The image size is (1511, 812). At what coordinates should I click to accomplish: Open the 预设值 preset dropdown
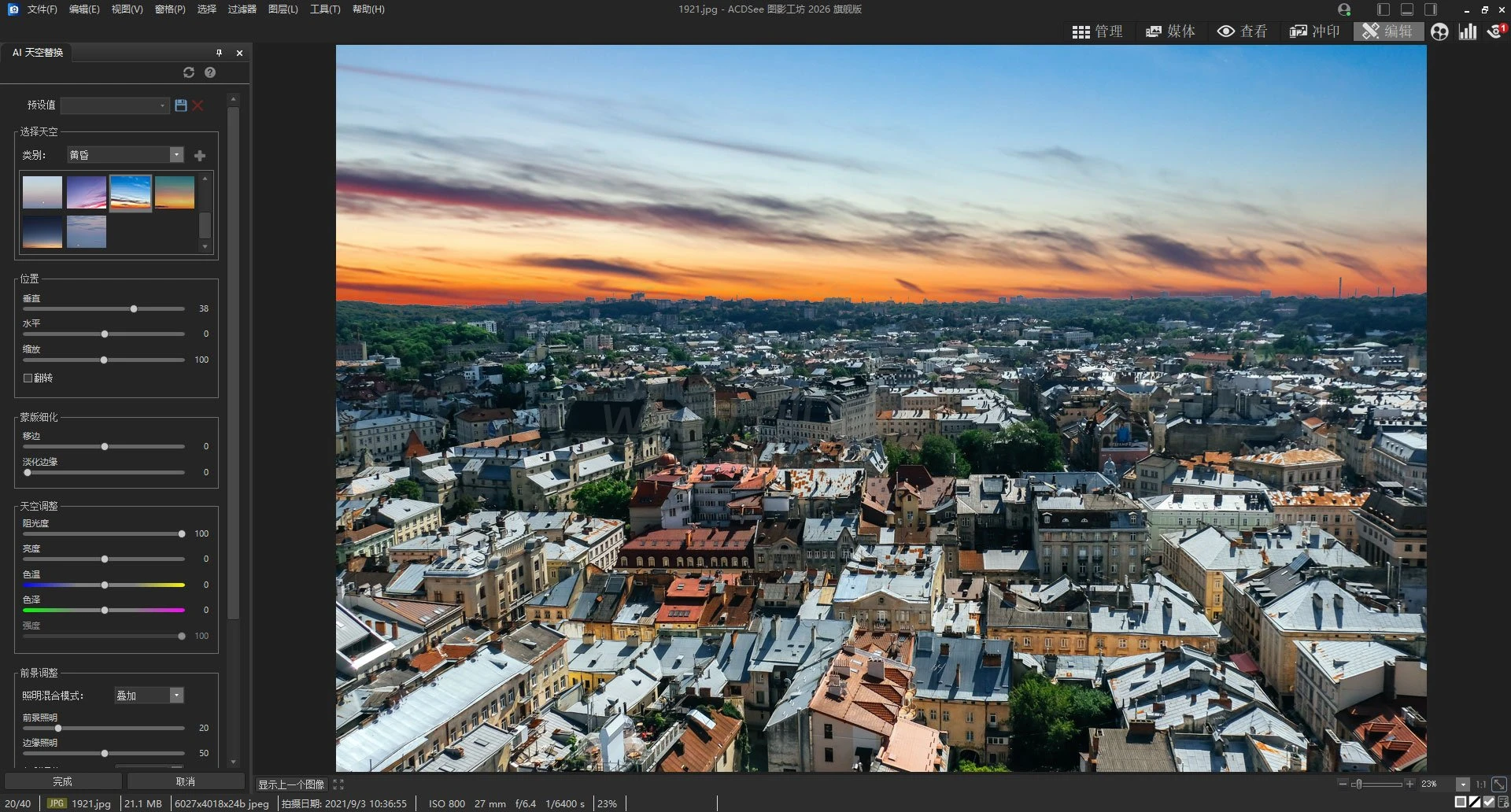pyautogui.click(x=116, y=105)
